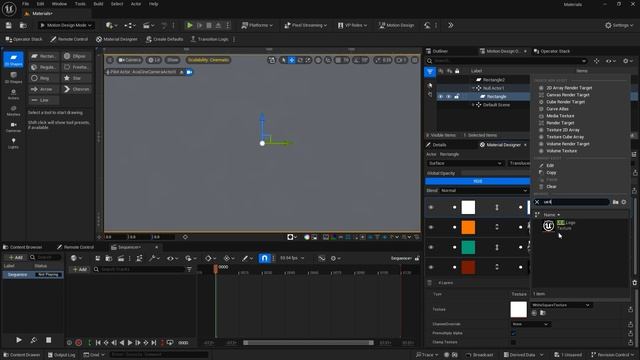The image size is (640, 360).
Task: Open the WhiteSquareTexture asset dropdown
Action: point(561,305)
